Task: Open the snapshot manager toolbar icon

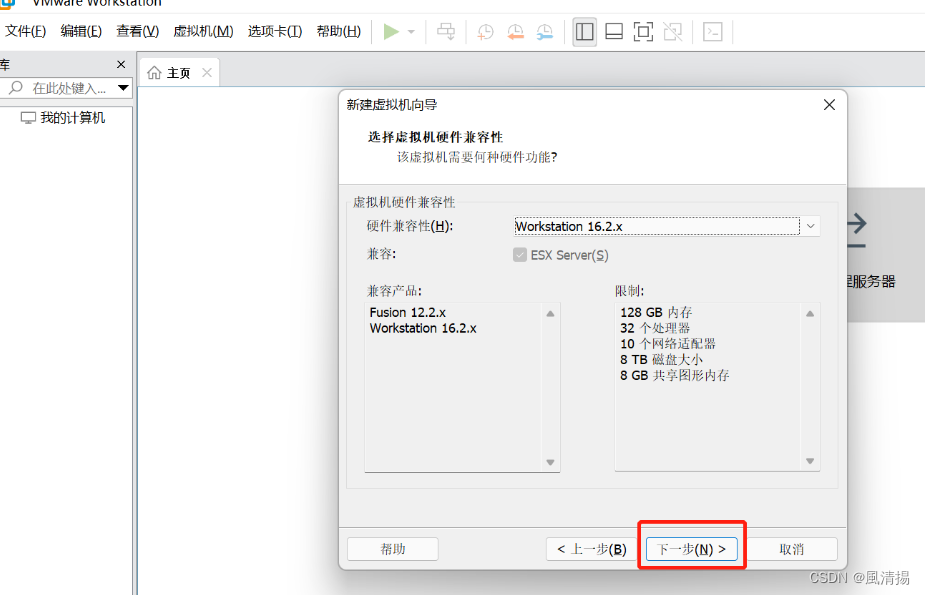Action: (544, 32)
